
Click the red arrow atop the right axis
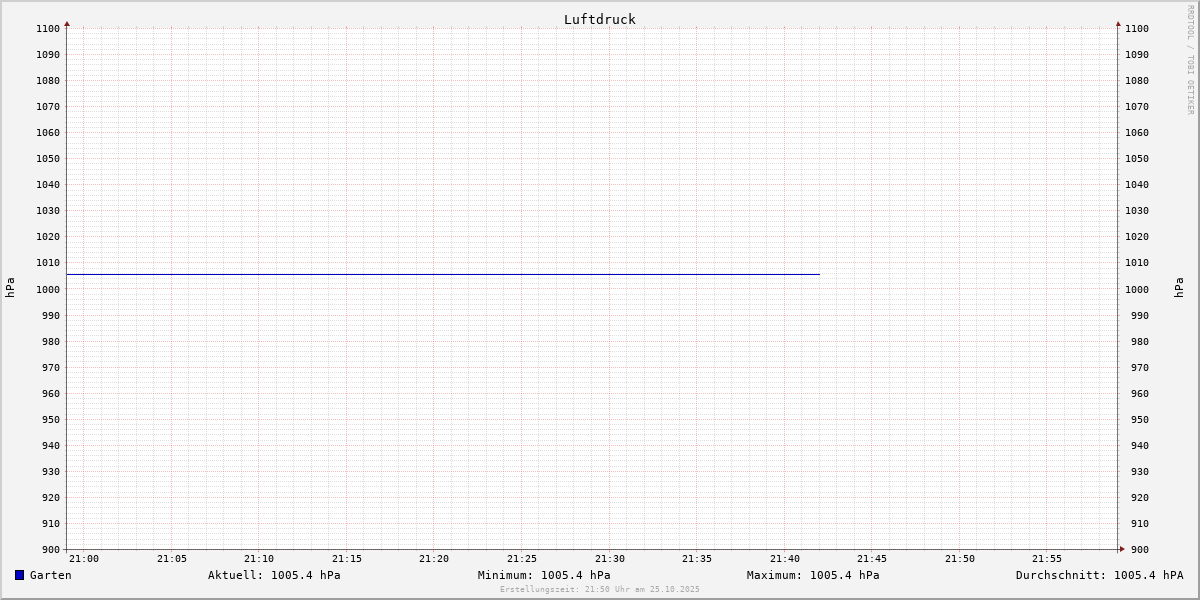[1118, 23]
